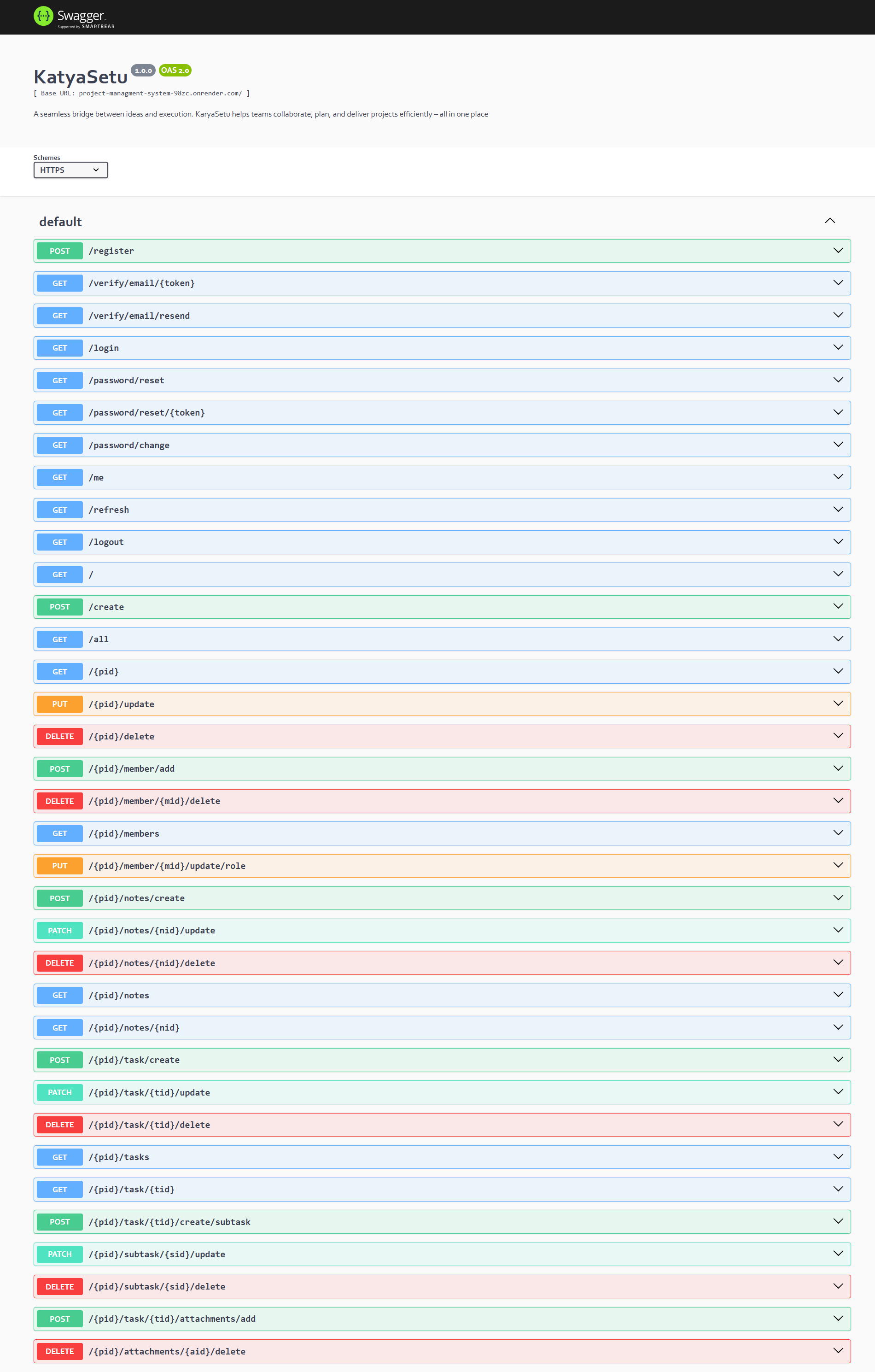Expand the /password/reset/{token} chevron
The width and height of the screenshot is (875, 1372).
point(838,412)
